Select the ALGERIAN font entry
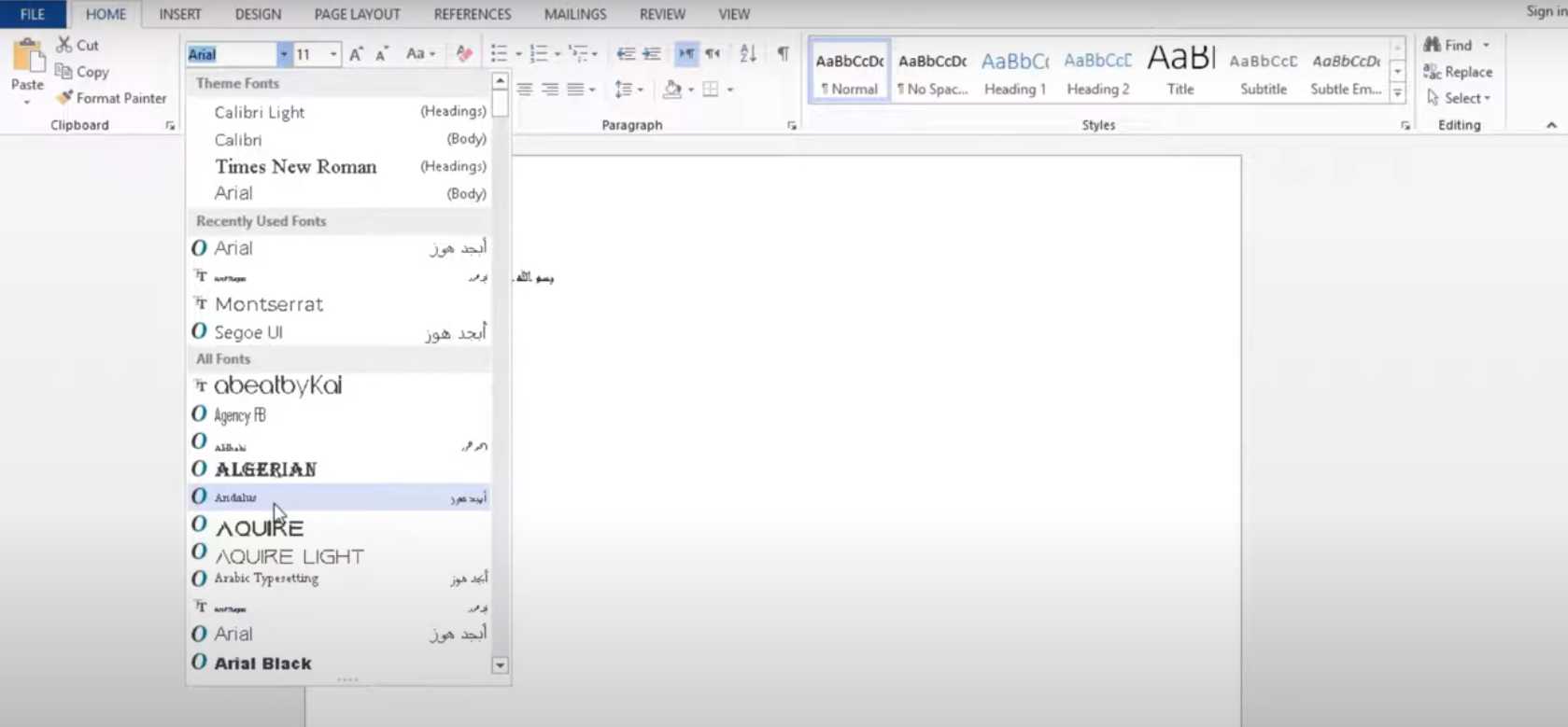Viewport: 1568px width, 727px height. click(339, 469)
